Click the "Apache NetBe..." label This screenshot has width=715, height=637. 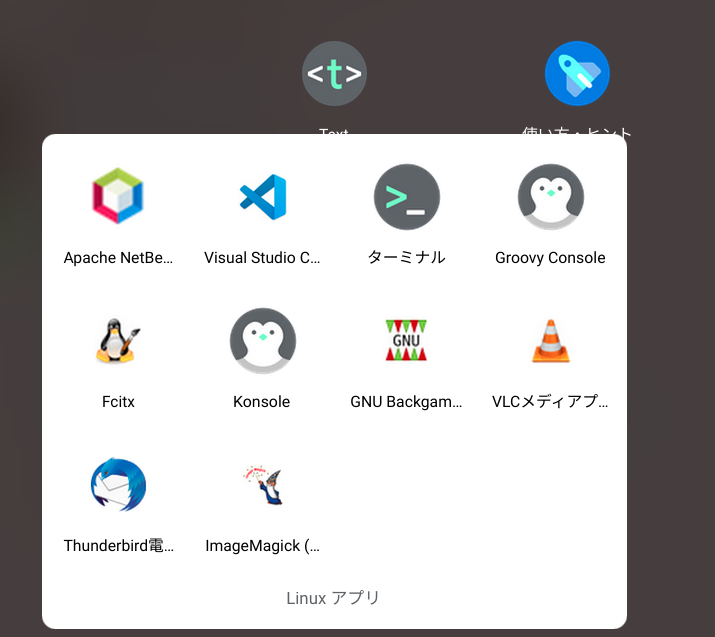[x=118, y=258]
